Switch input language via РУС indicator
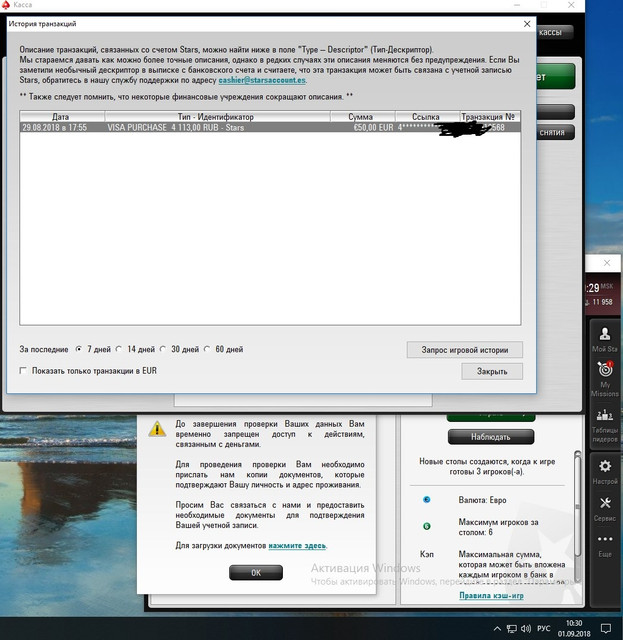This screenshot has width=623, height=640. 543,629
